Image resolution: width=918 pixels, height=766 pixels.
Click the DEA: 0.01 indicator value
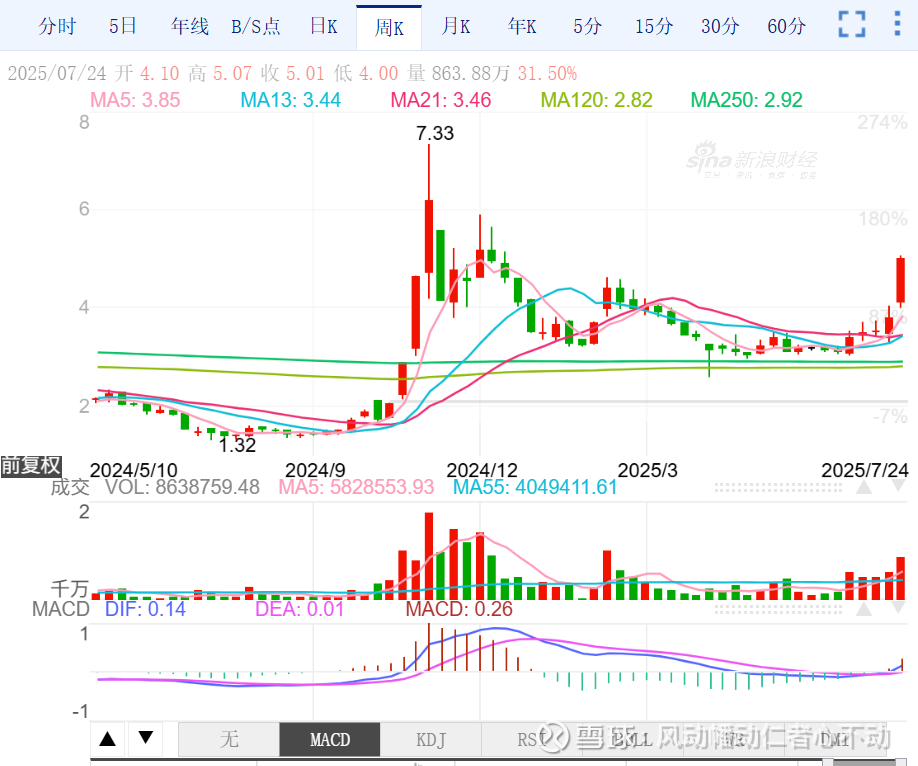[300, 609]
